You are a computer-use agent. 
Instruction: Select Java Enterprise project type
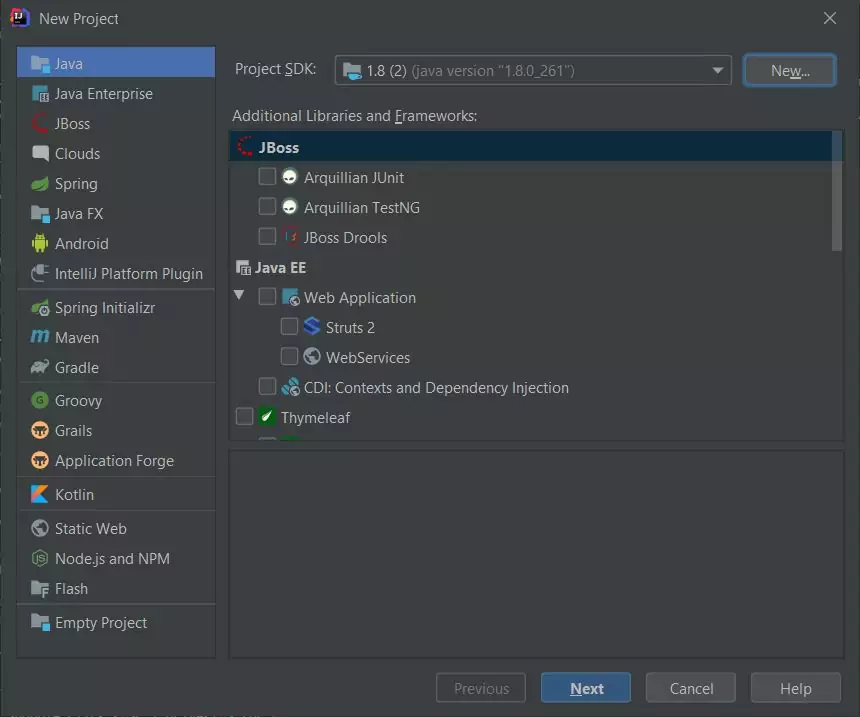tap(116, 94)
